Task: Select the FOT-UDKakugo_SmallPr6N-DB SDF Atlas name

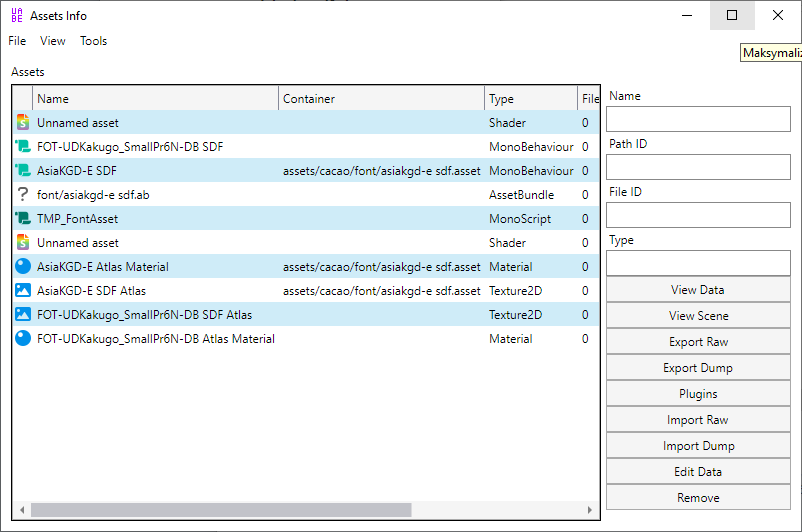Action: pos(144,315)
